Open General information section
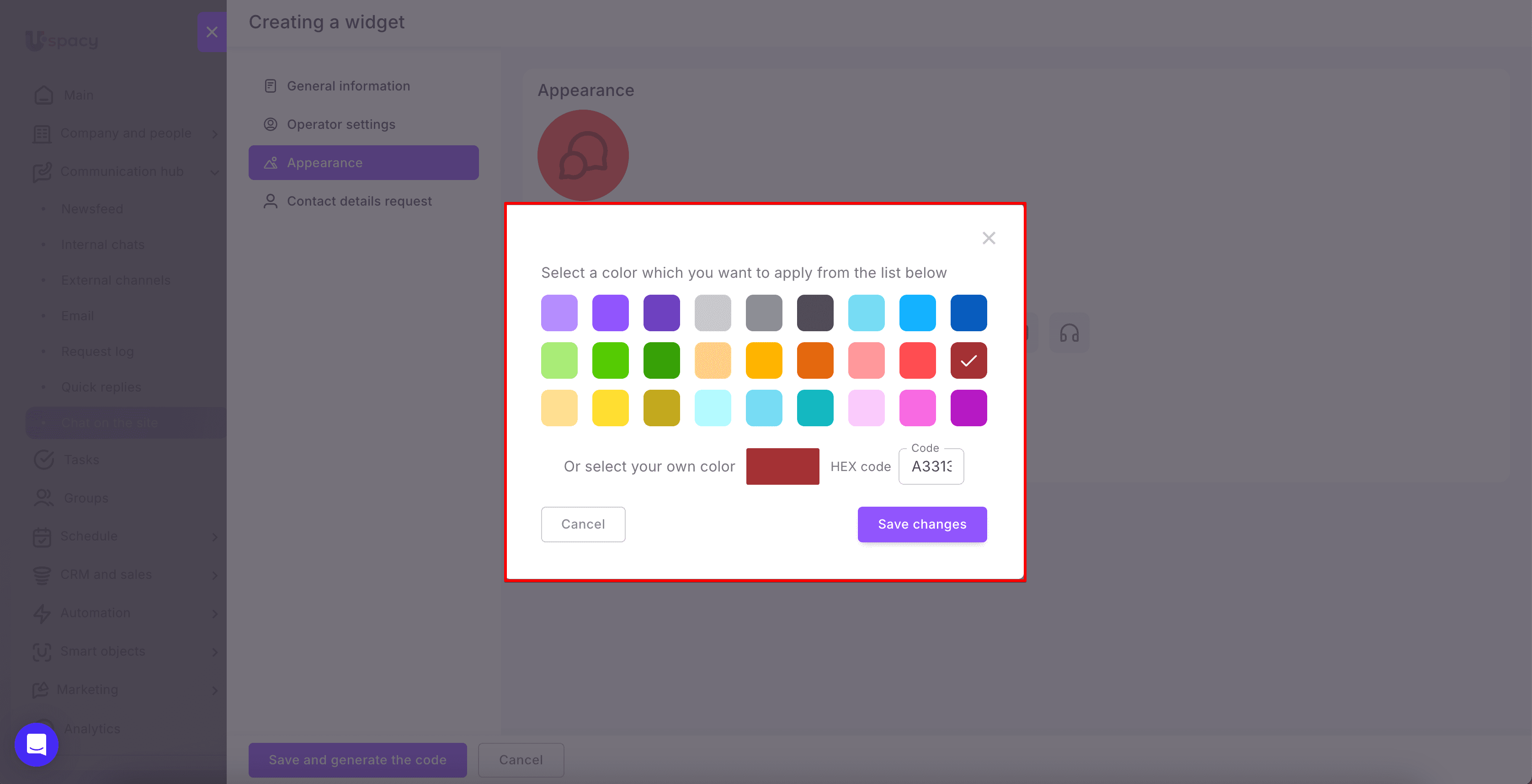This screenshot has height=784, width=1532. [363, 86]
